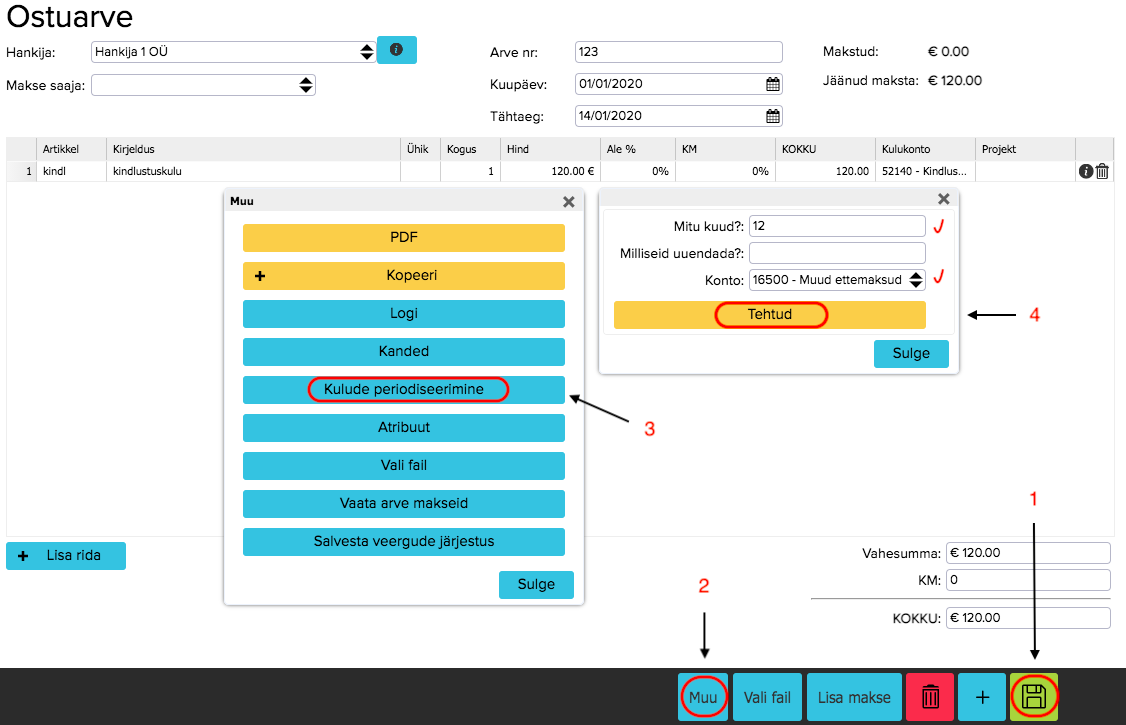Show row 1 info icon details
Screen dimensions: 1126x725
(1086, 172)
